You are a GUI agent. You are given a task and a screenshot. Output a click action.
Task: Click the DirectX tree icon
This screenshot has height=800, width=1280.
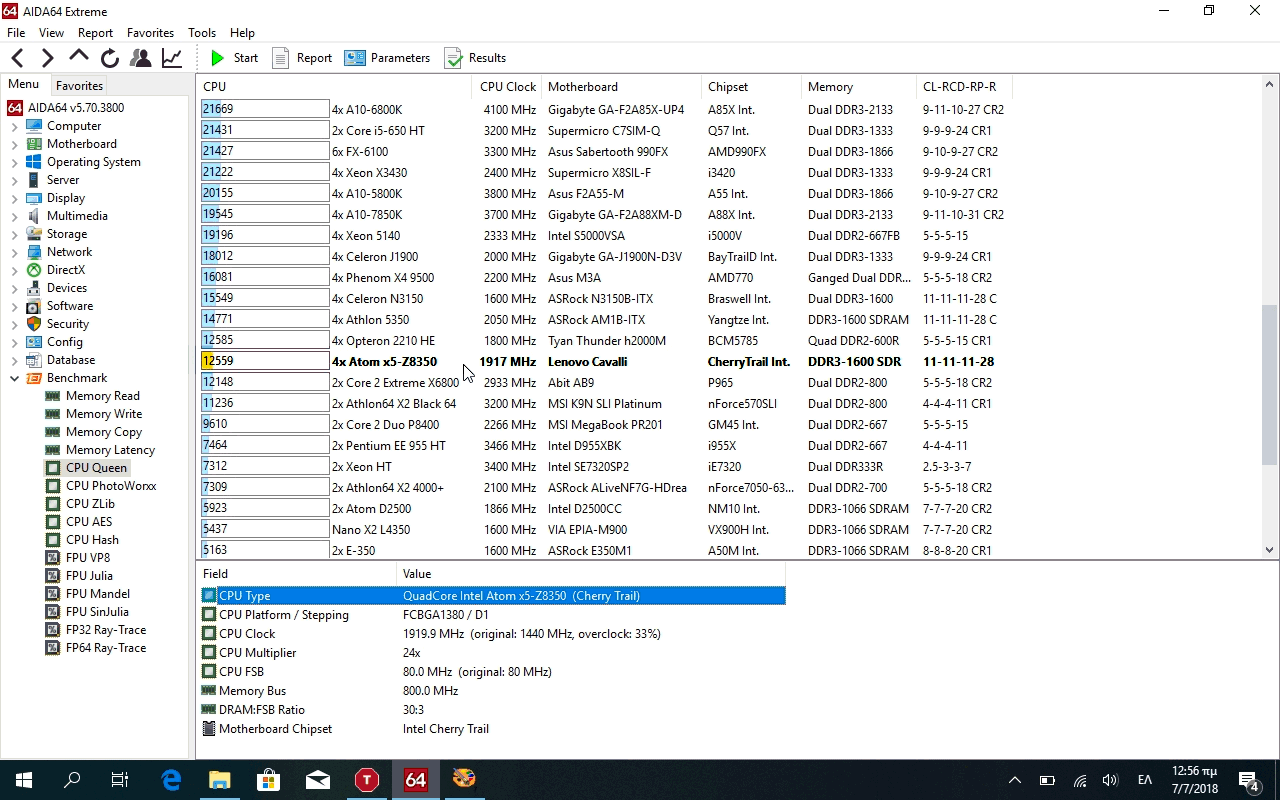coord(34,270)
